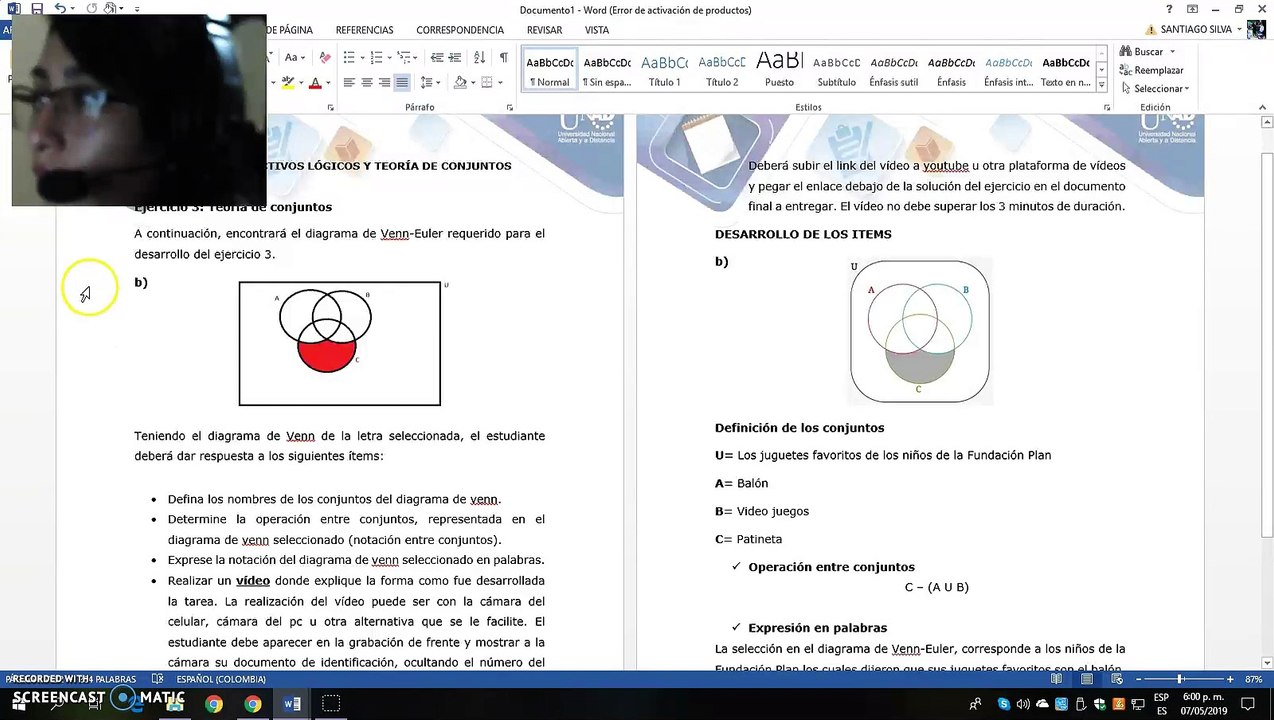This screenshot has width=1274, height=720.
Task: Open the first Chrome taskbar icon
Action: (214, 704)
